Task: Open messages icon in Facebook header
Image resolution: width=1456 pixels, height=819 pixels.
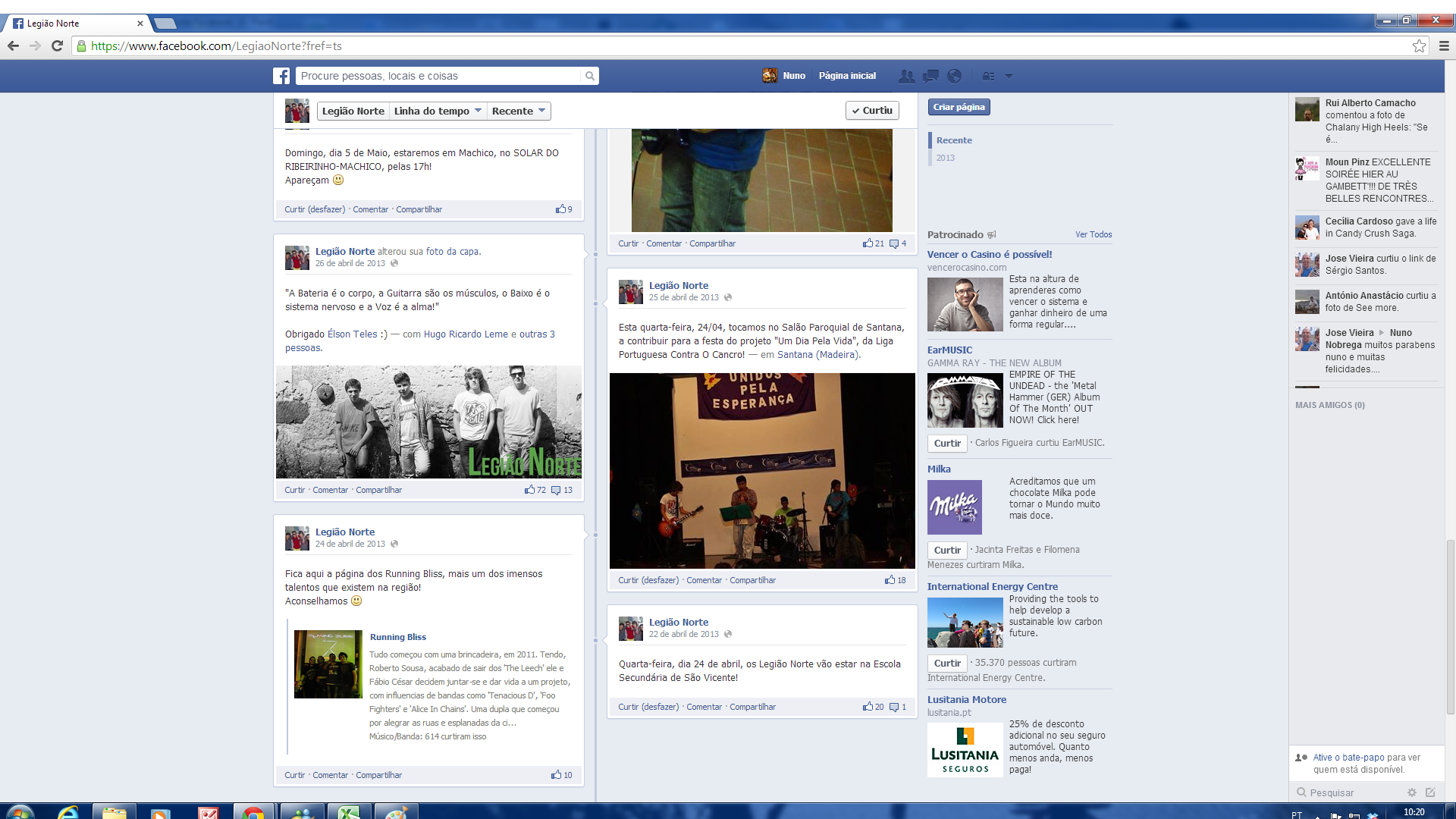Action: click(930, 76)
